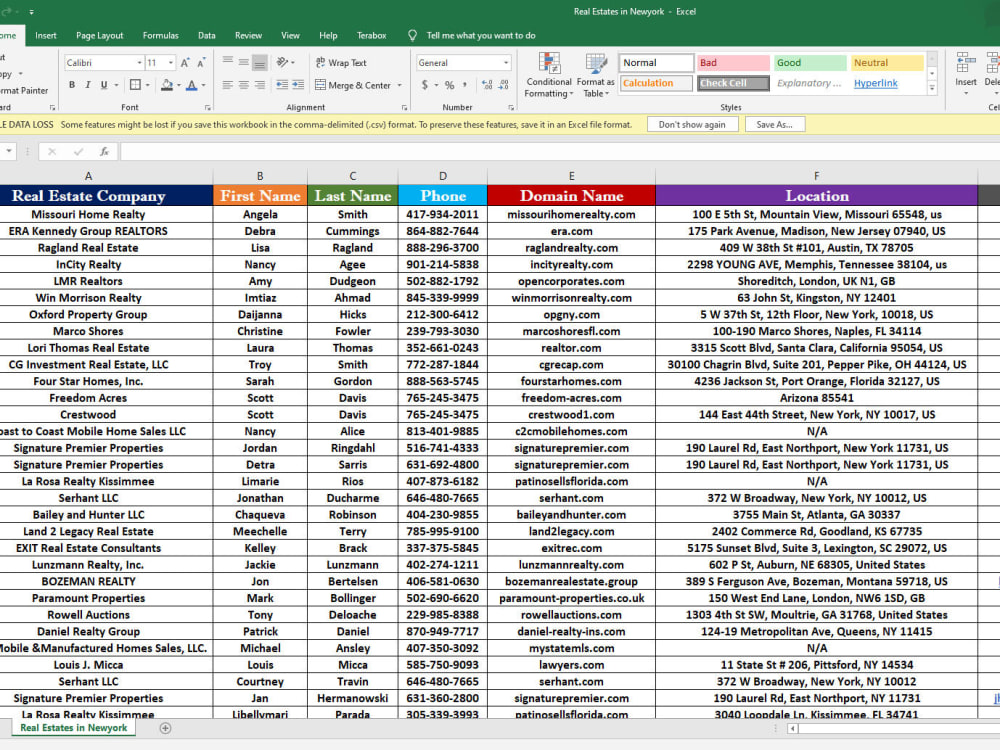Screen dimensions: 1000x750
Task: Open the Orientation text angle icon
Action: click(283, 62)
